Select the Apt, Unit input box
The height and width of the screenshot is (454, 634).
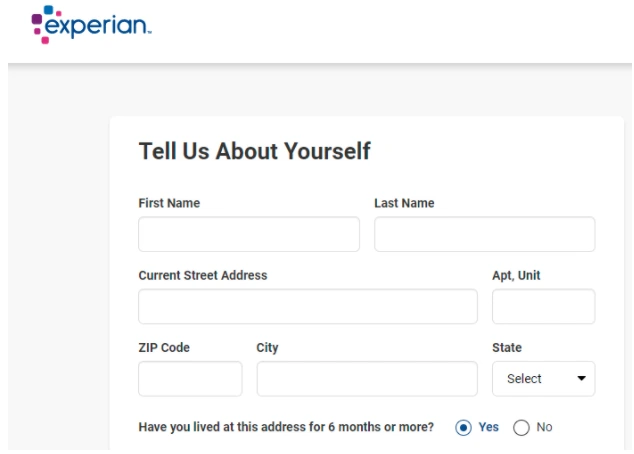coord(543,306)
